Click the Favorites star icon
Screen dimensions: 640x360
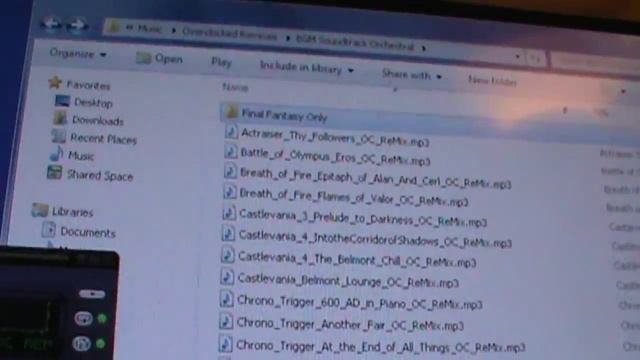coord(56,83)
